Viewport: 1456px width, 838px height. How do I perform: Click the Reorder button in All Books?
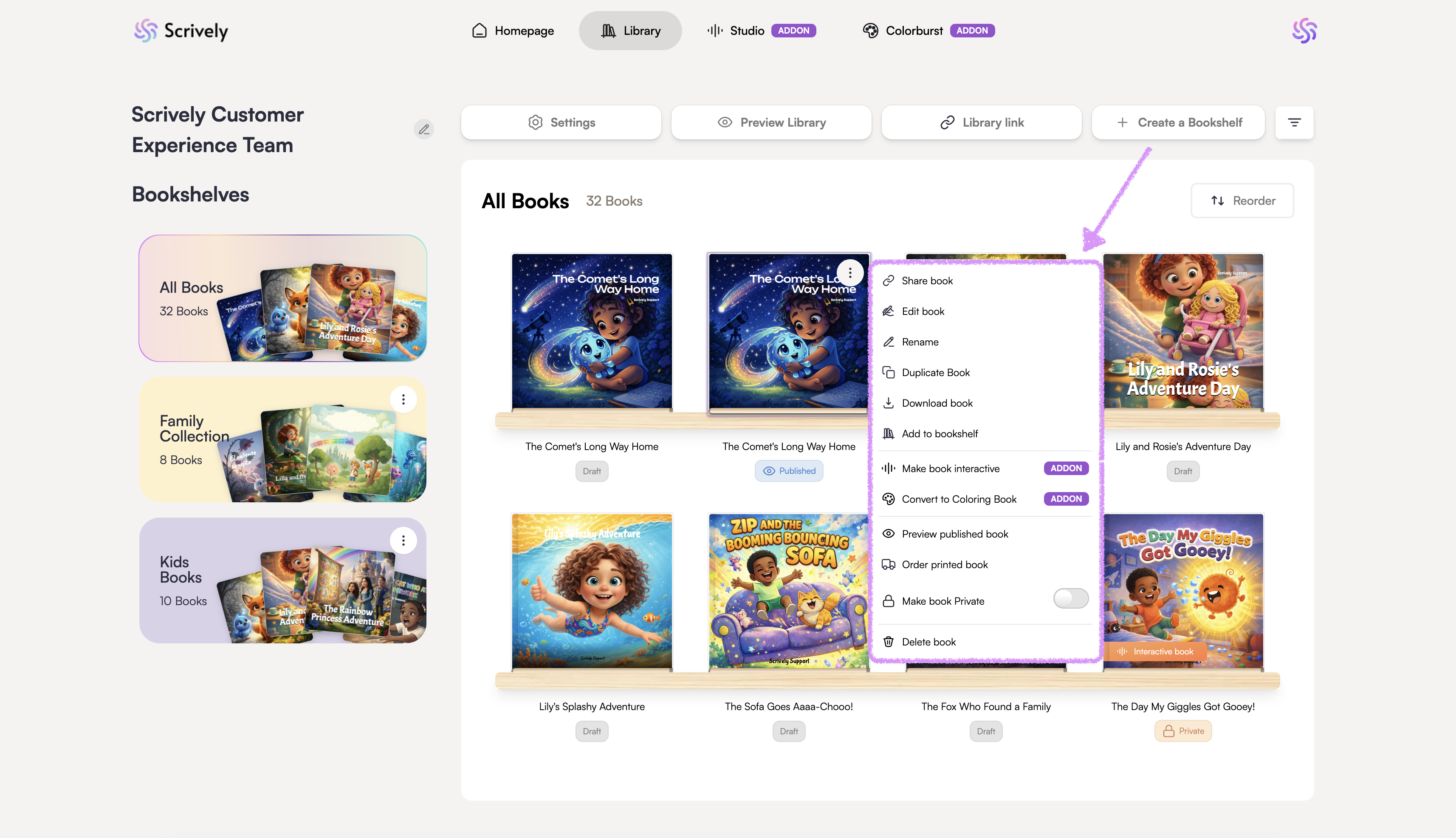pos(1242,200)
